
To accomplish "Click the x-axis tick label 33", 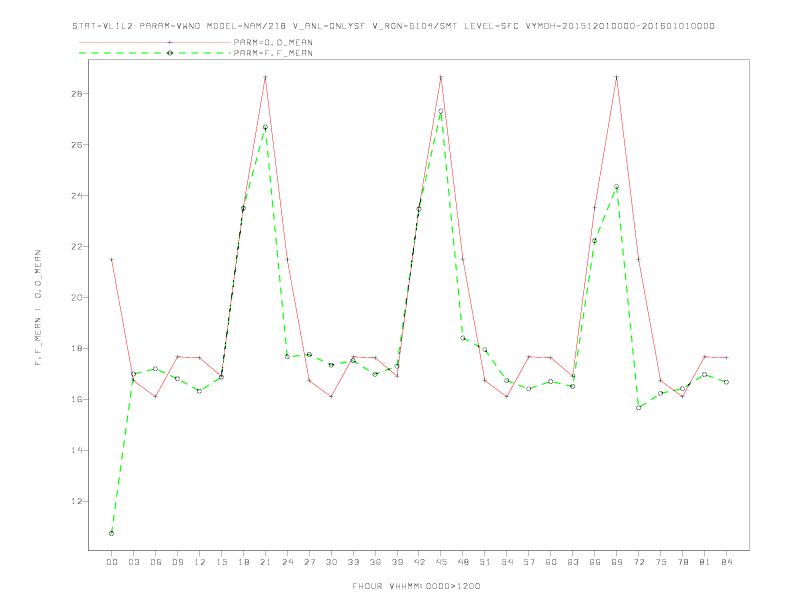I will 353,562.
